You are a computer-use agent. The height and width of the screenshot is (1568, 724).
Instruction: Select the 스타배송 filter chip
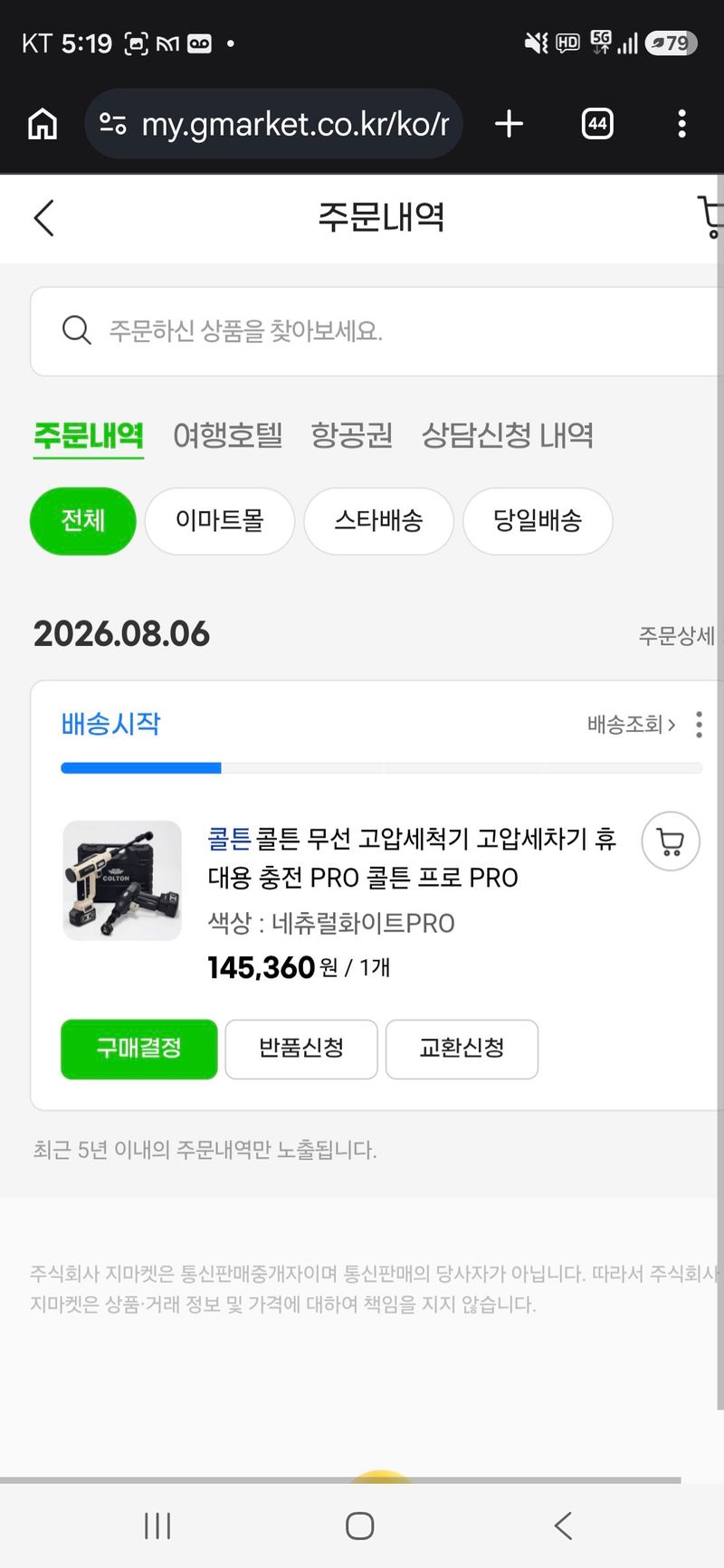click(x=378, y=521)
